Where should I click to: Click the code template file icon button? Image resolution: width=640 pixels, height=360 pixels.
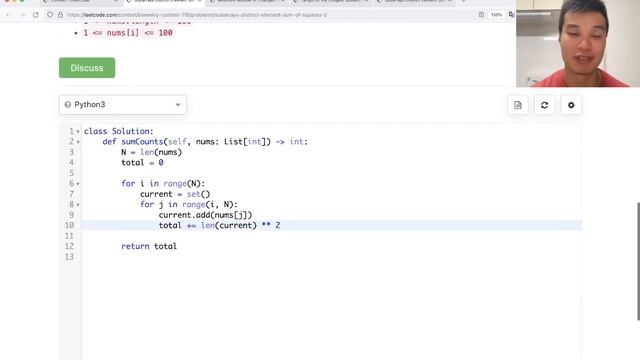coord(518,105)
